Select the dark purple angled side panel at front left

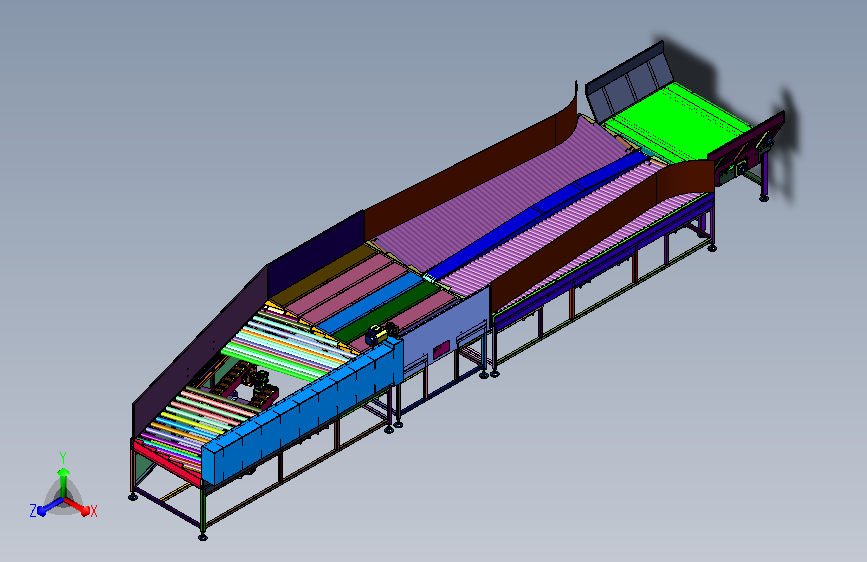(200, 351)
